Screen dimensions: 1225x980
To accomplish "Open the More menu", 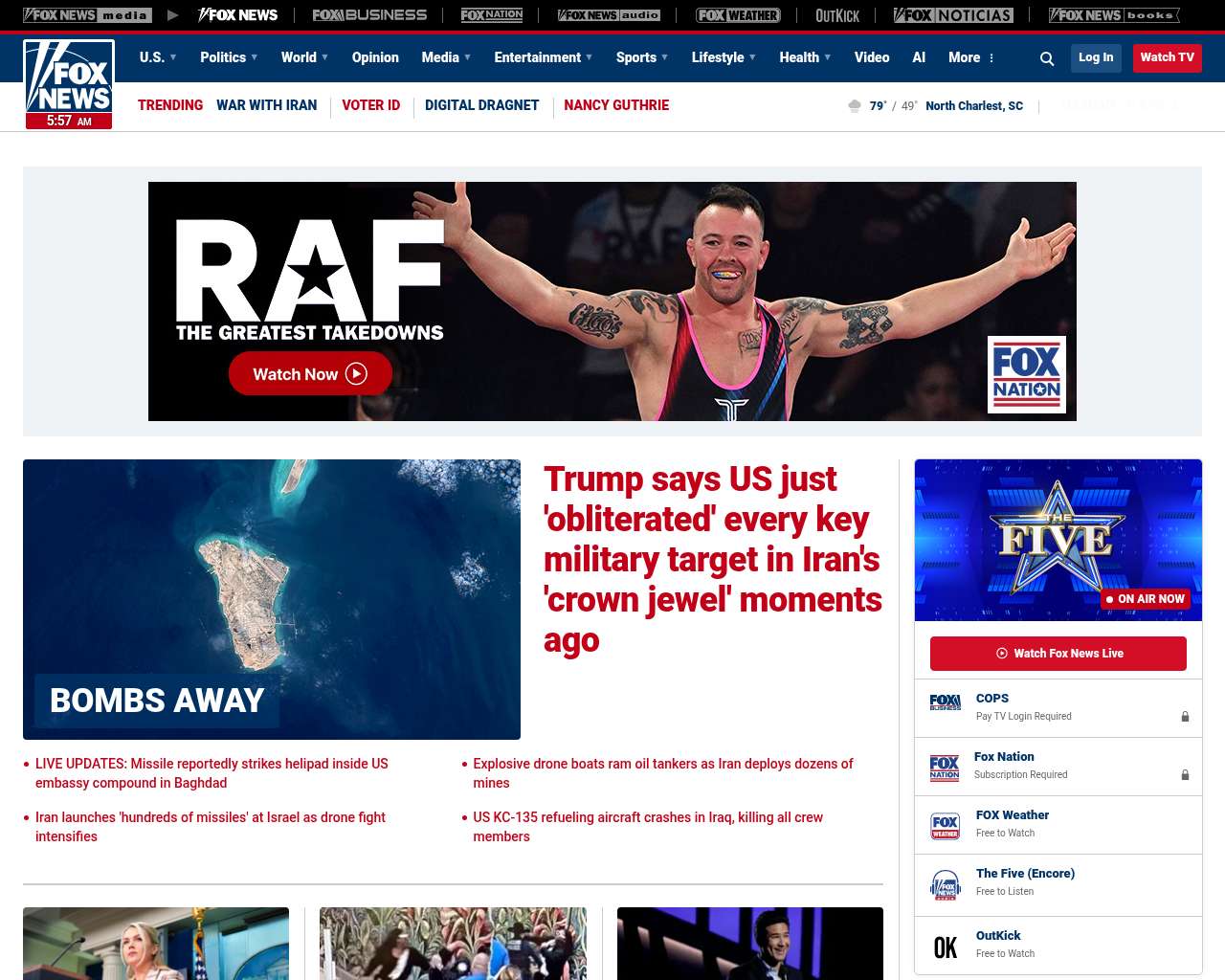I will click(971, 57).
